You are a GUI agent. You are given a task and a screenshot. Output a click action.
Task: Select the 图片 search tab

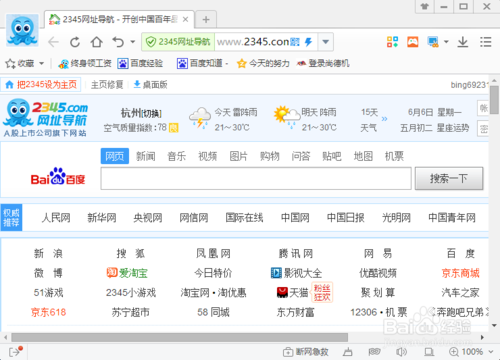239,156
